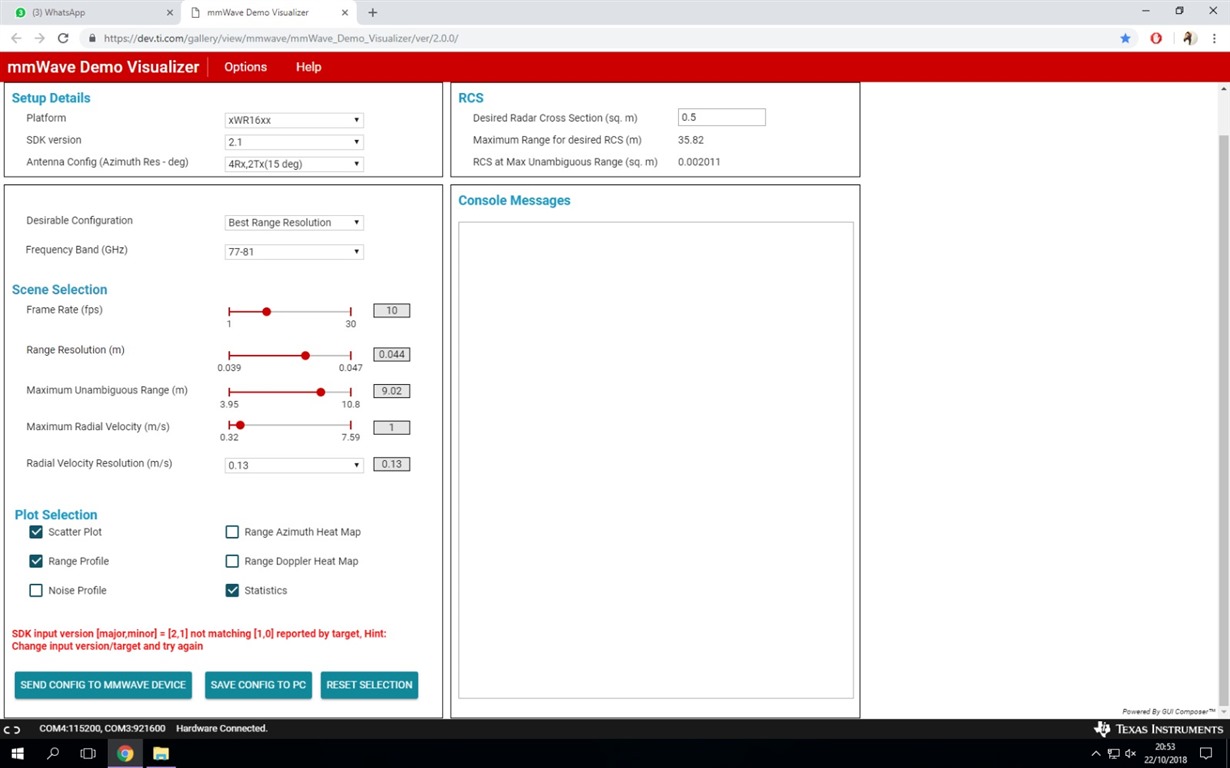This screenshot has width=1230, height=768.
Task: Open the Help menu
Action: 308,67
